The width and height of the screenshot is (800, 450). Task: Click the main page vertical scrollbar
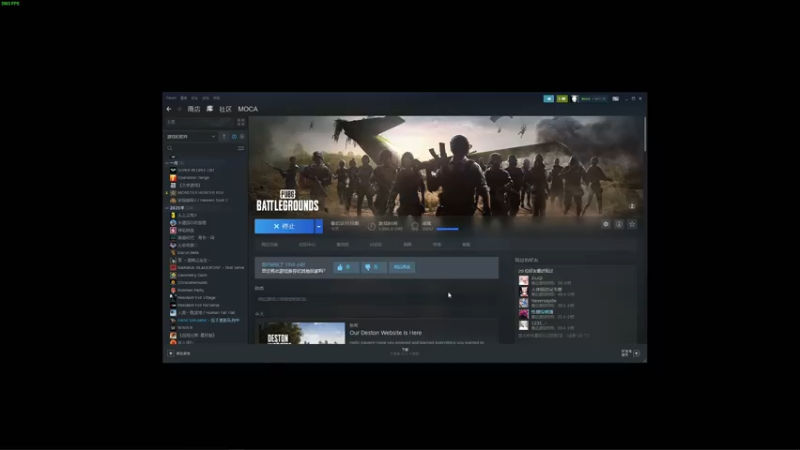pyautogui.click(x=645, y=134)
